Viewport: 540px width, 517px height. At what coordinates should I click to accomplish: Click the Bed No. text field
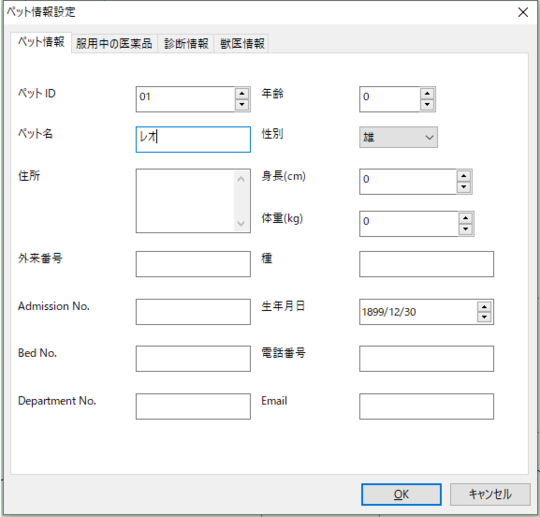(193, 359)
